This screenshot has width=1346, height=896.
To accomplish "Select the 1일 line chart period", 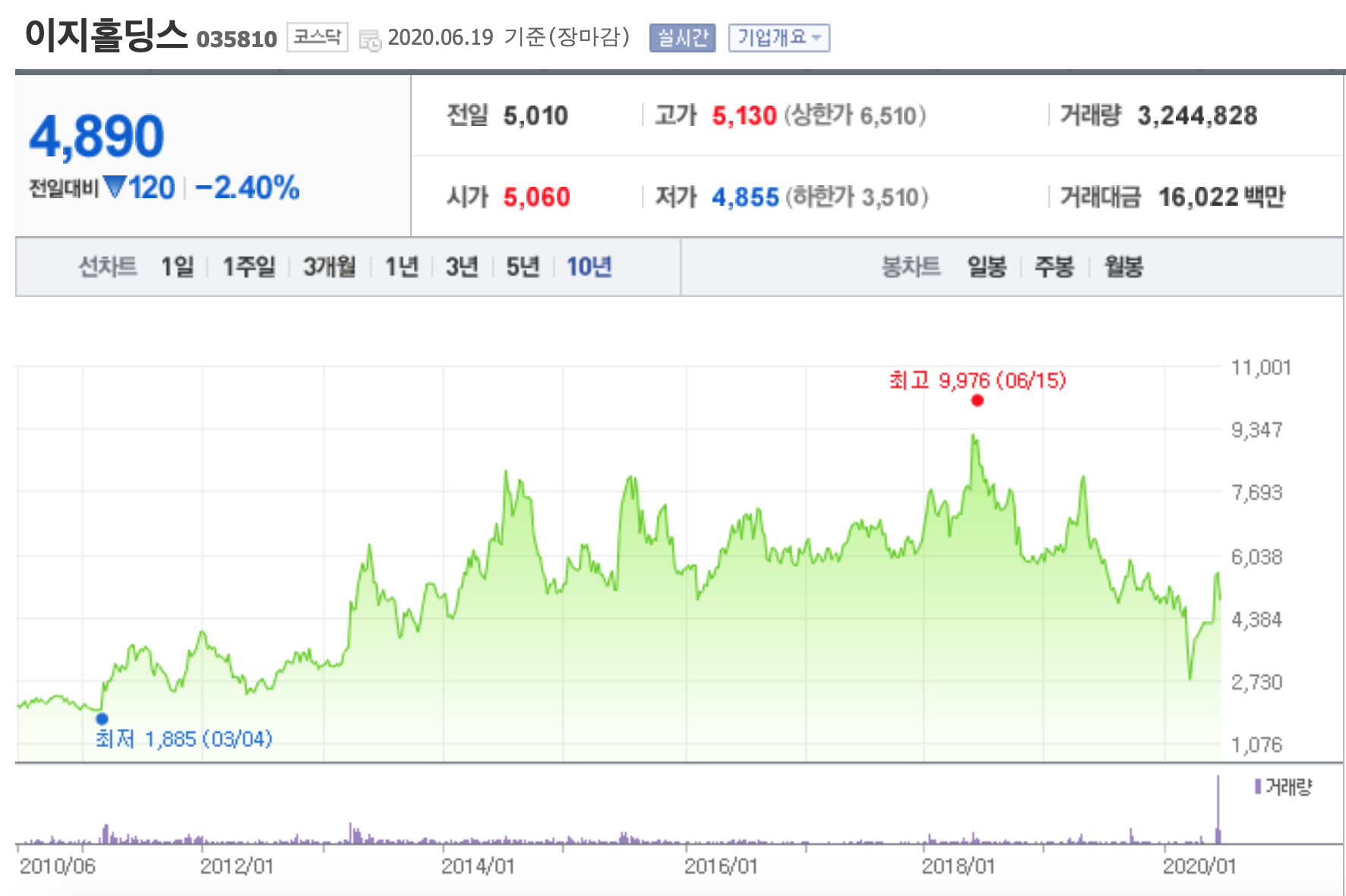I will (177, 267).
